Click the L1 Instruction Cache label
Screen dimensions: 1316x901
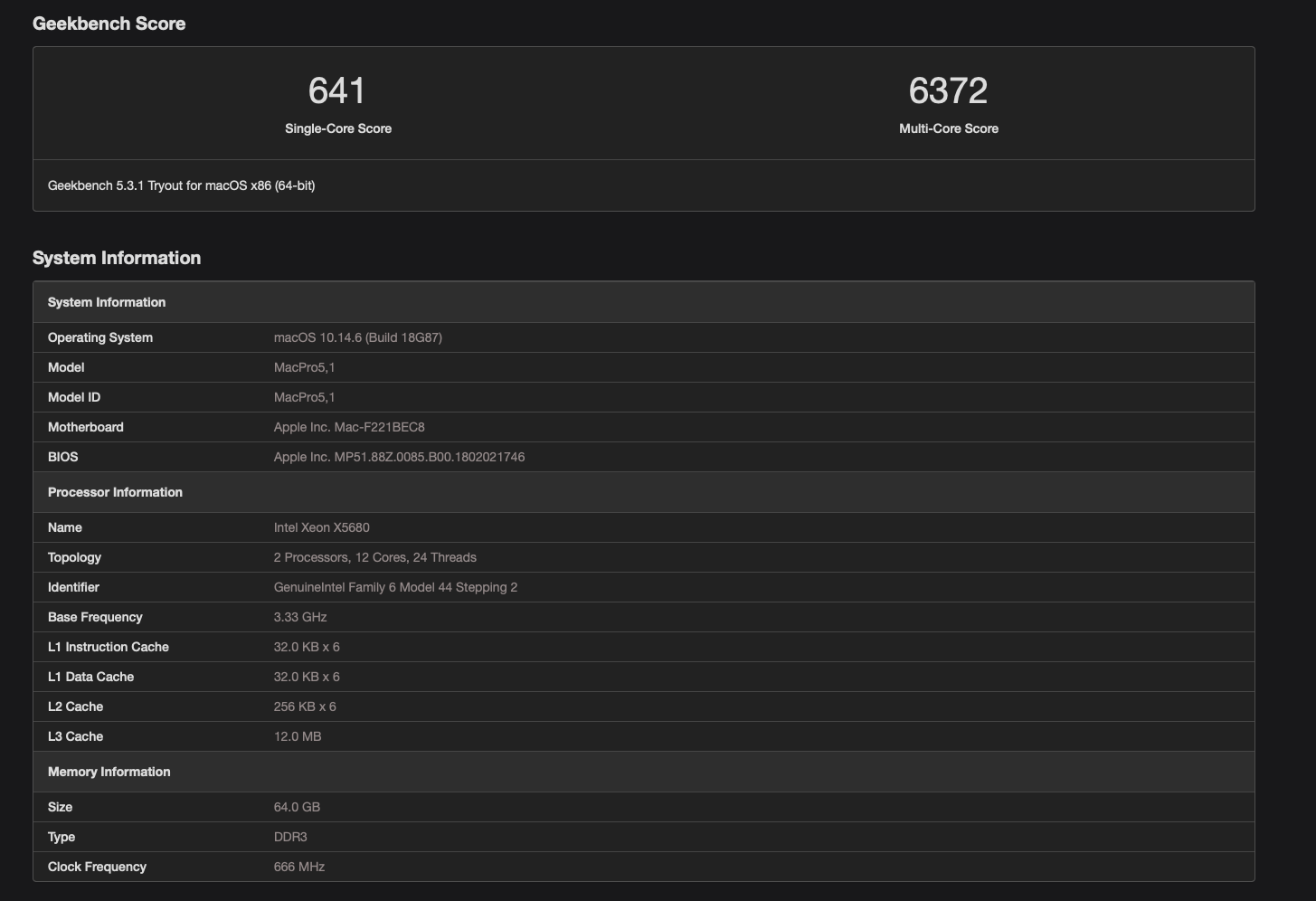pyautogui.click(x=109, y=647)
